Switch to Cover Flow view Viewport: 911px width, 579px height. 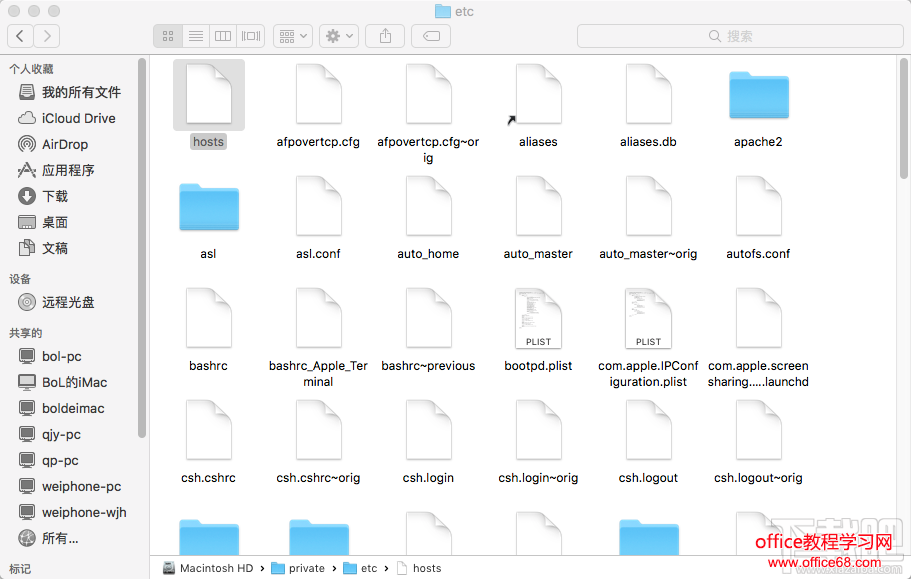coord(251,36)
